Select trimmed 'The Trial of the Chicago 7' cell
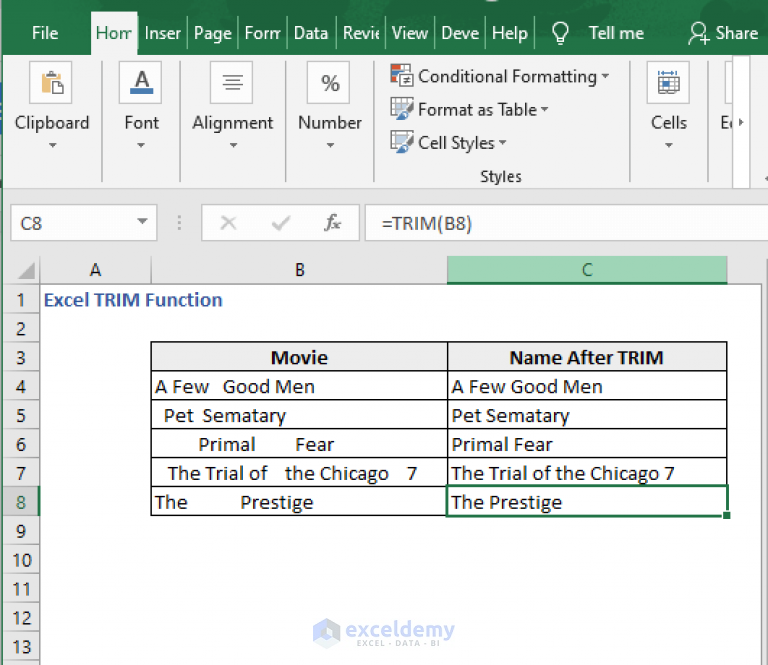Screen dimensions: 768x665 point(587,473)
